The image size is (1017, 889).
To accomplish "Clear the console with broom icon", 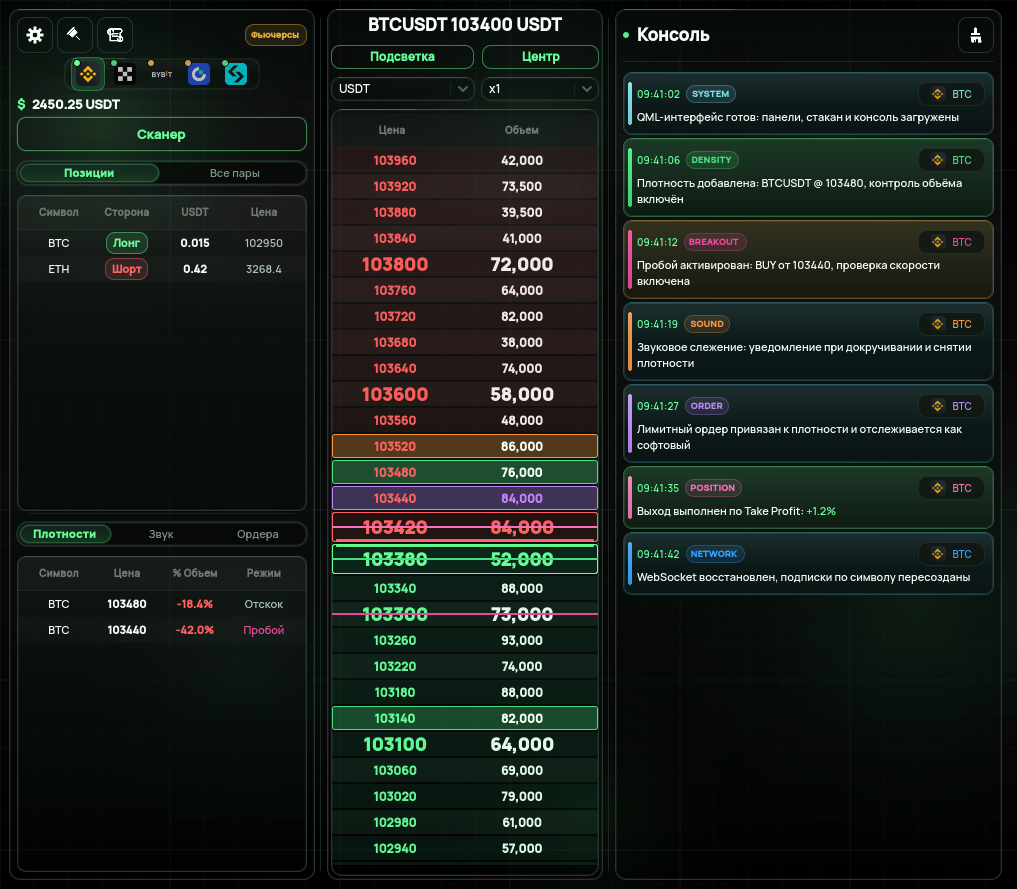I will 975,35.
